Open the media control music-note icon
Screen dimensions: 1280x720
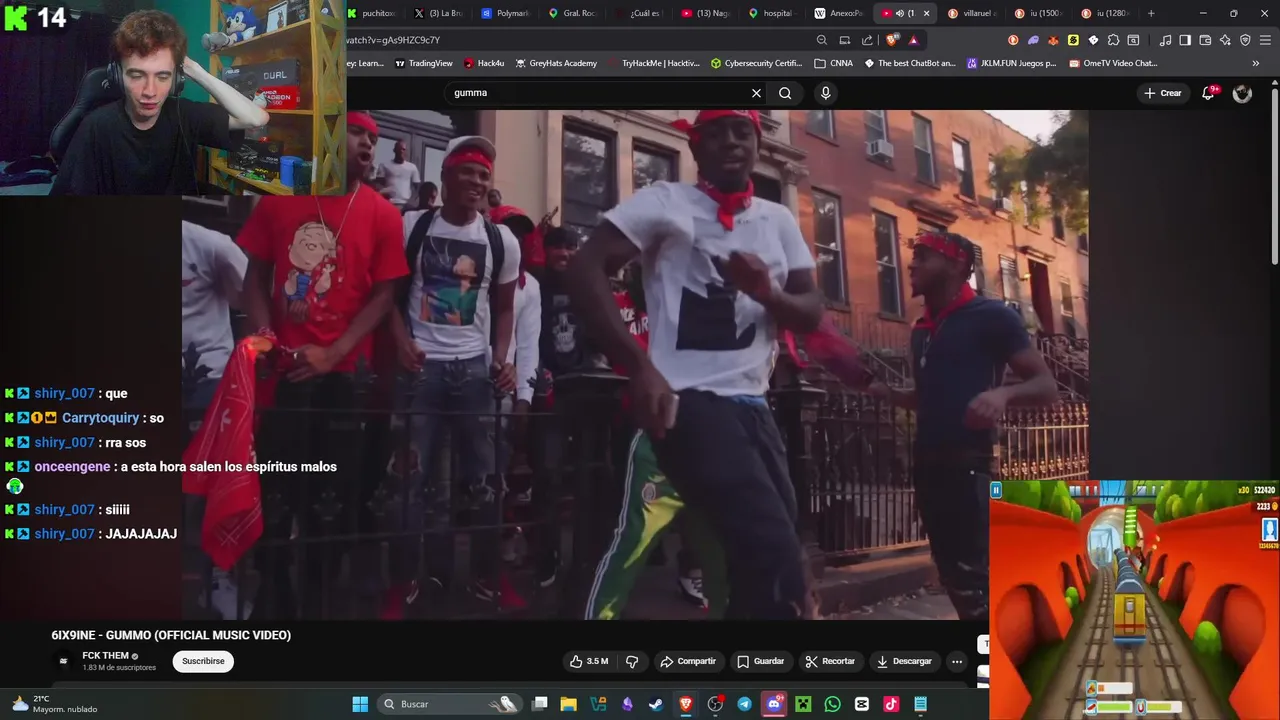[1165, 40]
